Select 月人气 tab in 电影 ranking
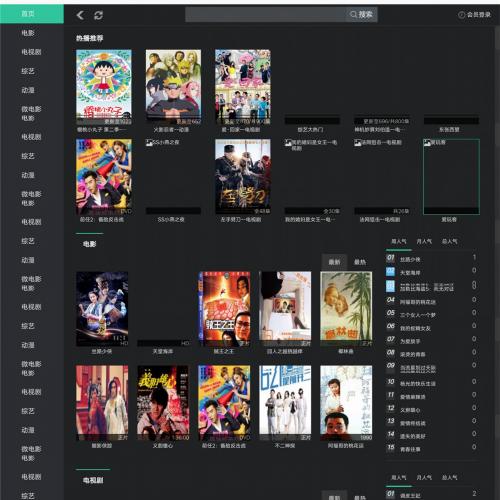The image size is (500, 500). click(x=424, y=241)
